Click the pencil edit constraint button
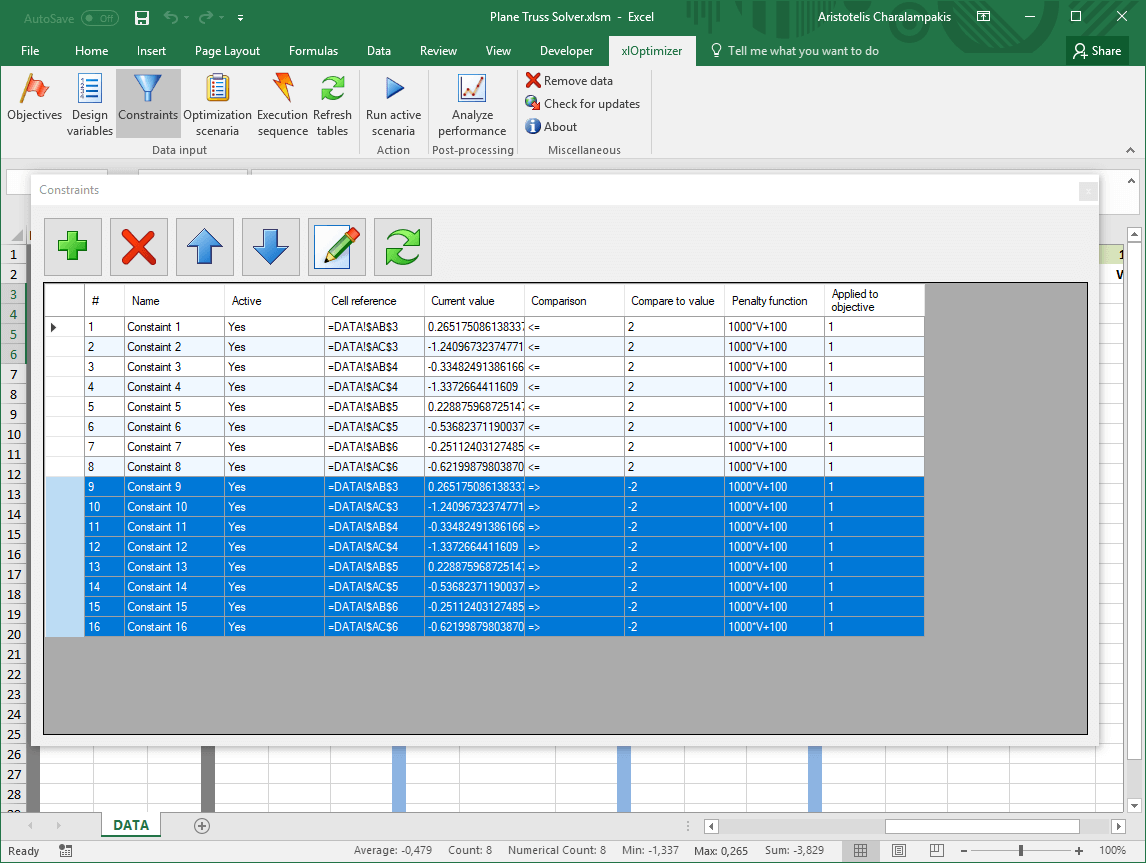 pyautogui.click(x=336, y=247)
